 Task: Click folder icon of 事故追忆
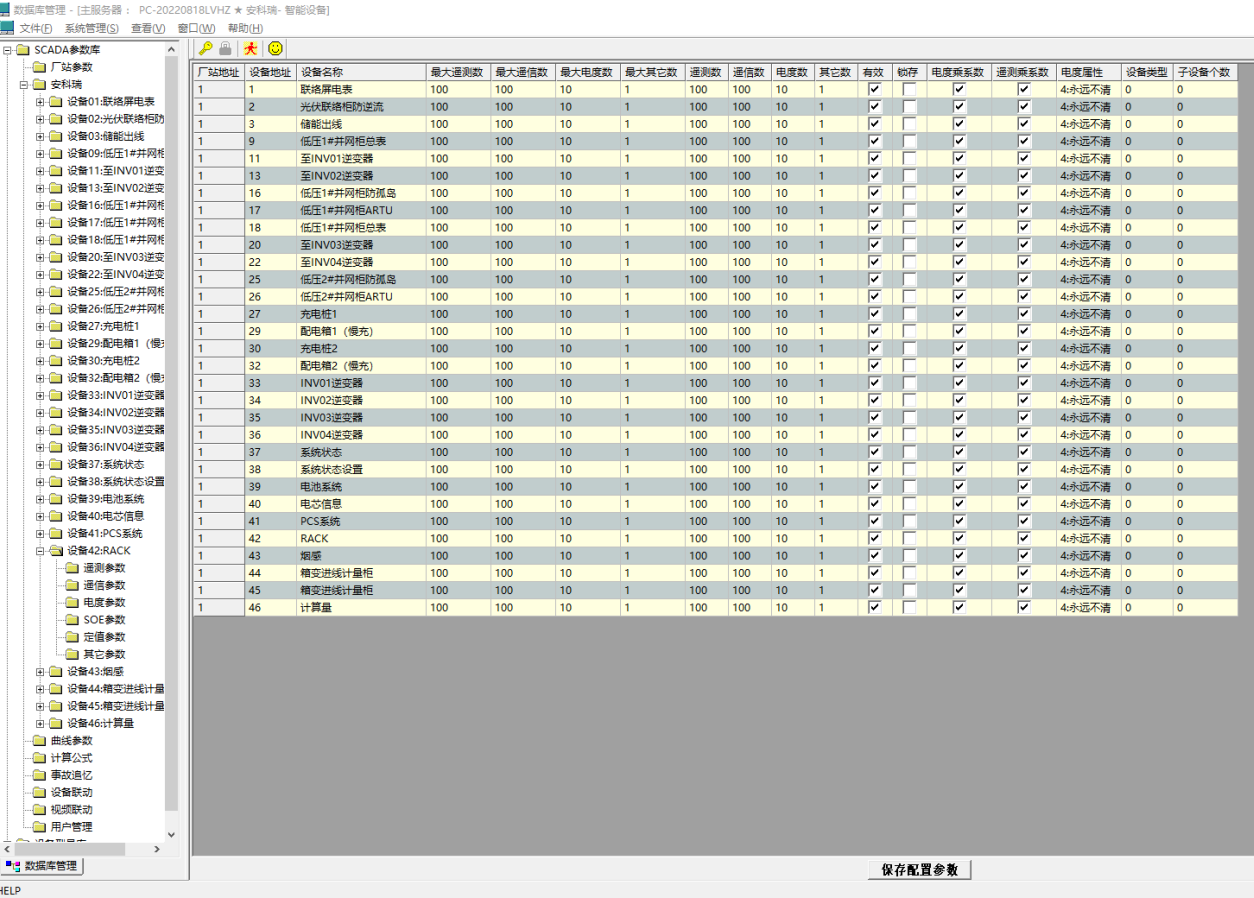(x=39, y=775)
